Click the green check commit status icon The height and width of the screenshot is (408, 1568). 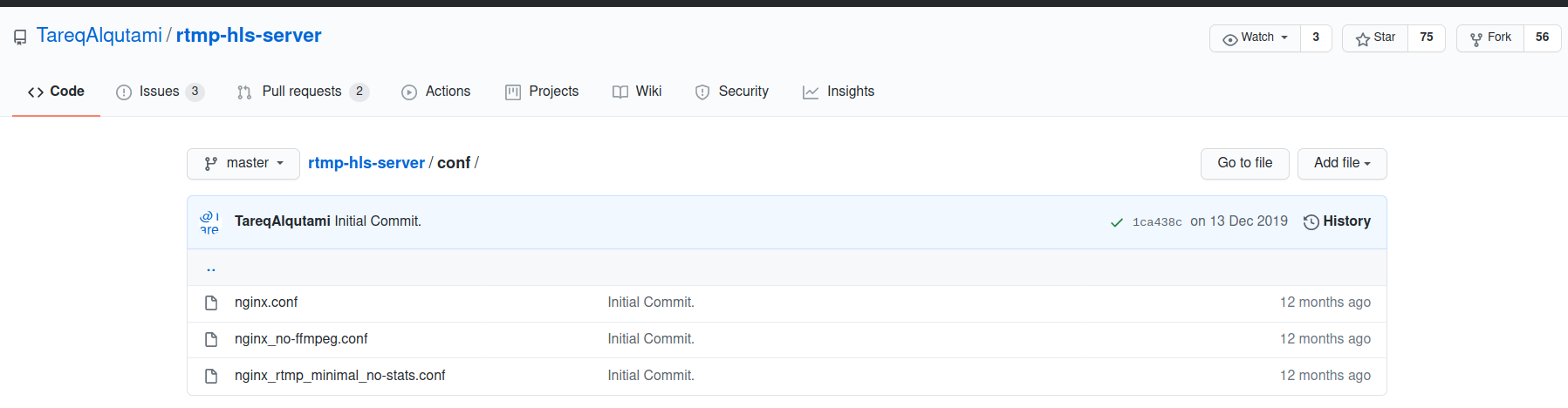click(1117, 222)
